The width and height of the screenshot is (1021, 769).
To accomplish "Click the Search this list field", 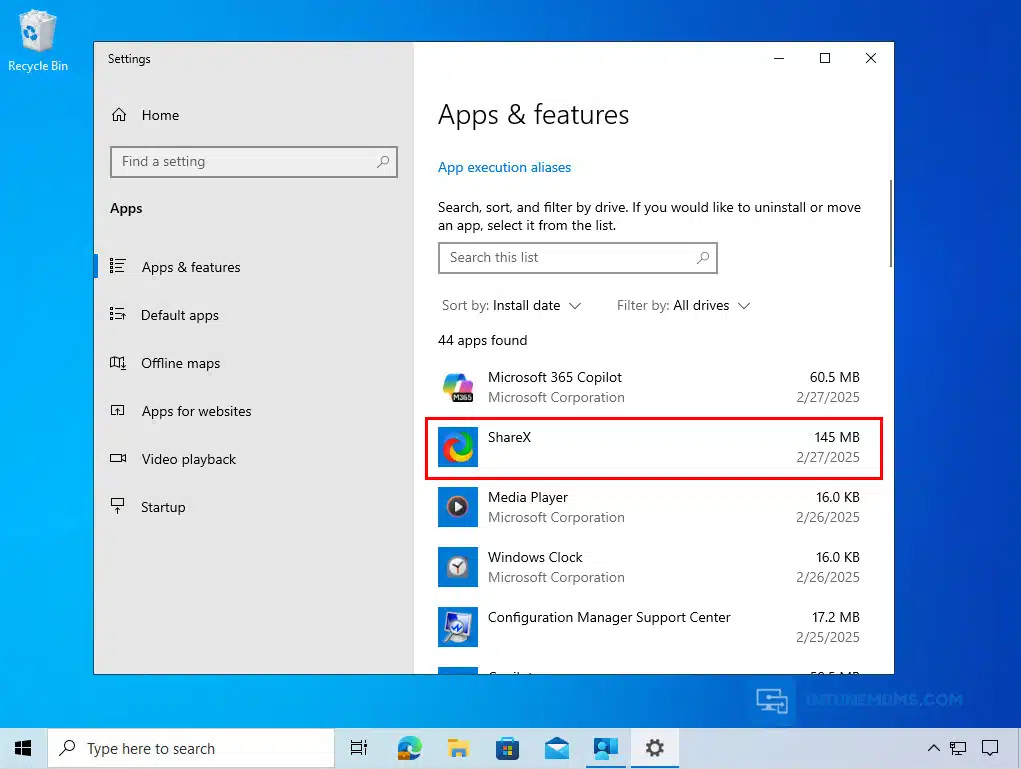I will (570, 258).
